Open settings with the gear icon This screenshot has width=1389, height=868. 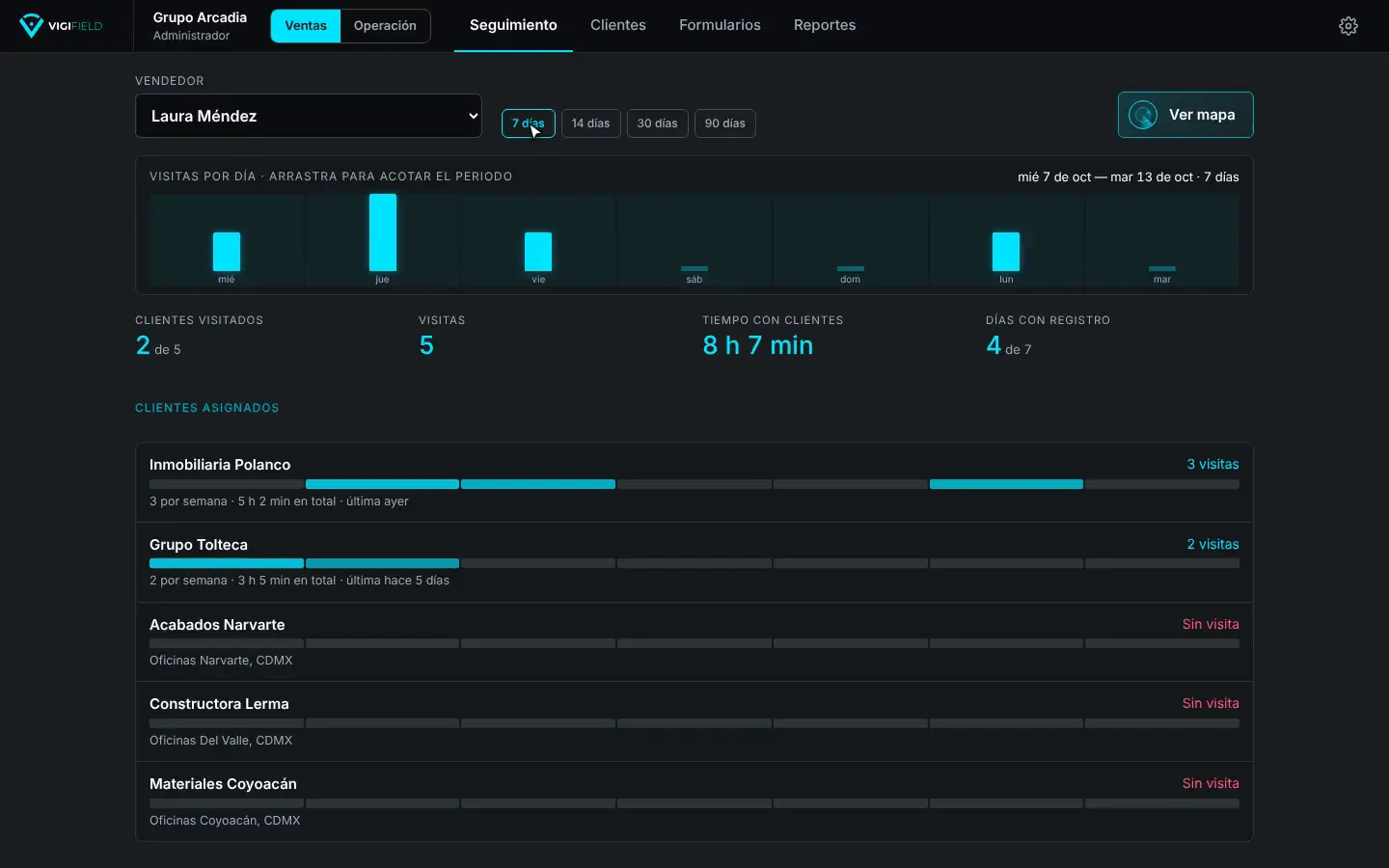pos(1348,26)
